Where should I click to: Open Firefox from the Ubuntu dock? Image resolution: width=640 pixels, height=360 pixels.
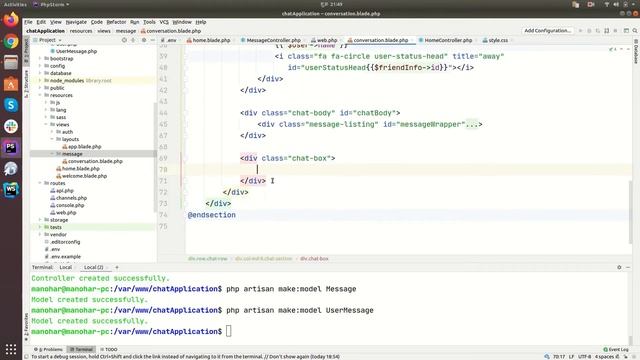click(x=11, y=20)
